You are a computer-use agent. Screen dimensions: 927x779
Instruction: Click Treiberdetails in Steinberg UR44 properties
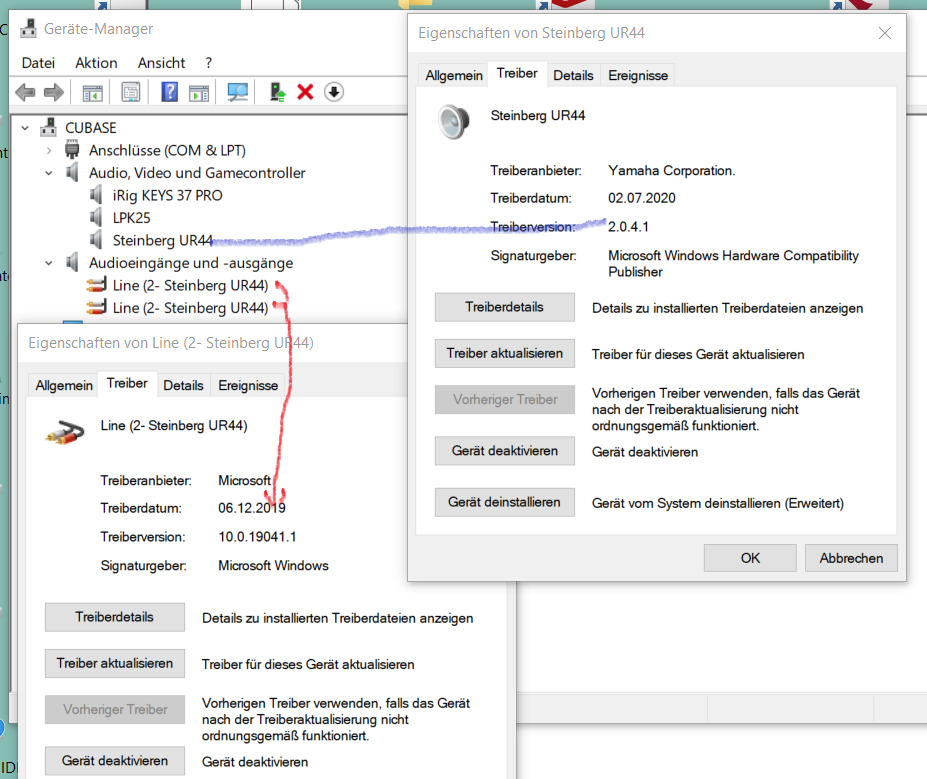point(504,307)
